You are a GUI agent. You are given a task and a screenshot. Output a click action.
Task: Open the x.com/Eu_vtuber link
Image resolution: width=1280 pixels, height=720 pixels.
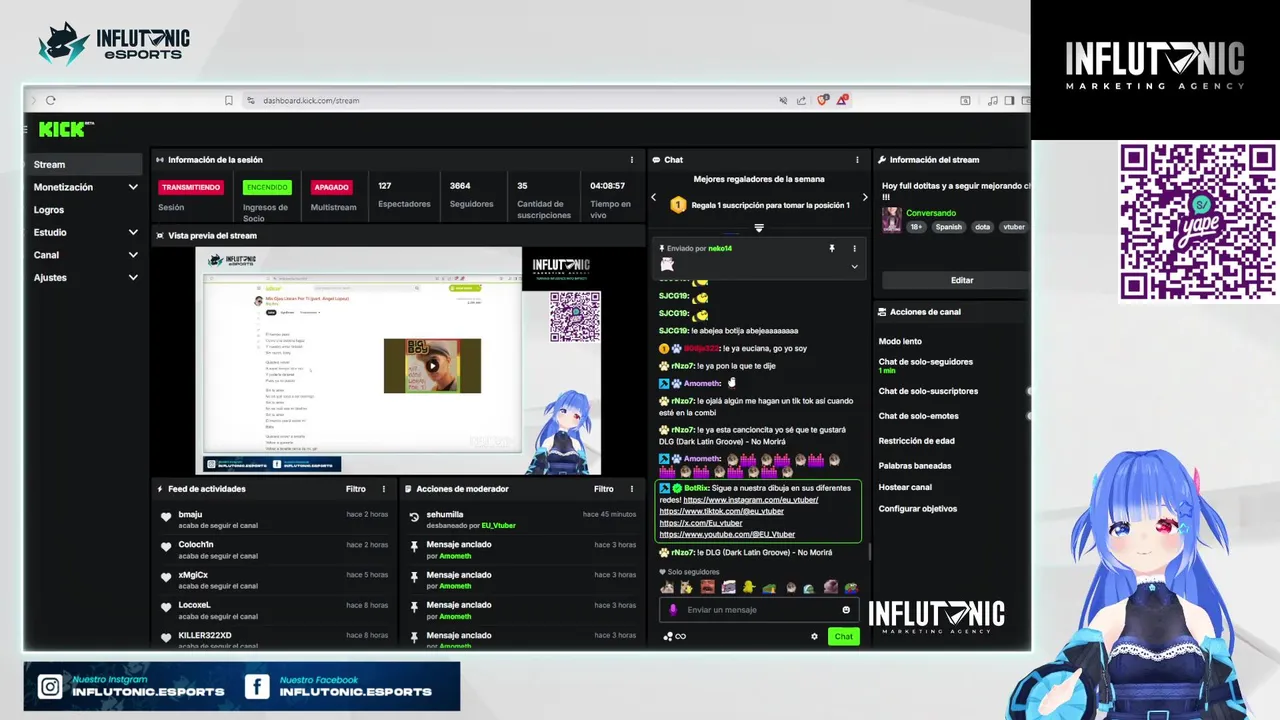(x=700, y=523)
